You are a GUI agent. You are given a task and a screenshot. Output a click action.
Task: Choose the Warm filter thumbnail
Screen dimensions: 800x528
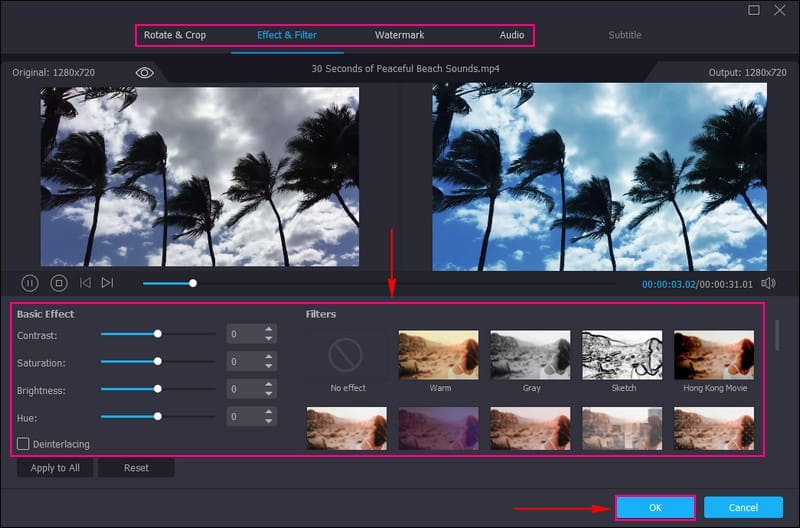439,355
